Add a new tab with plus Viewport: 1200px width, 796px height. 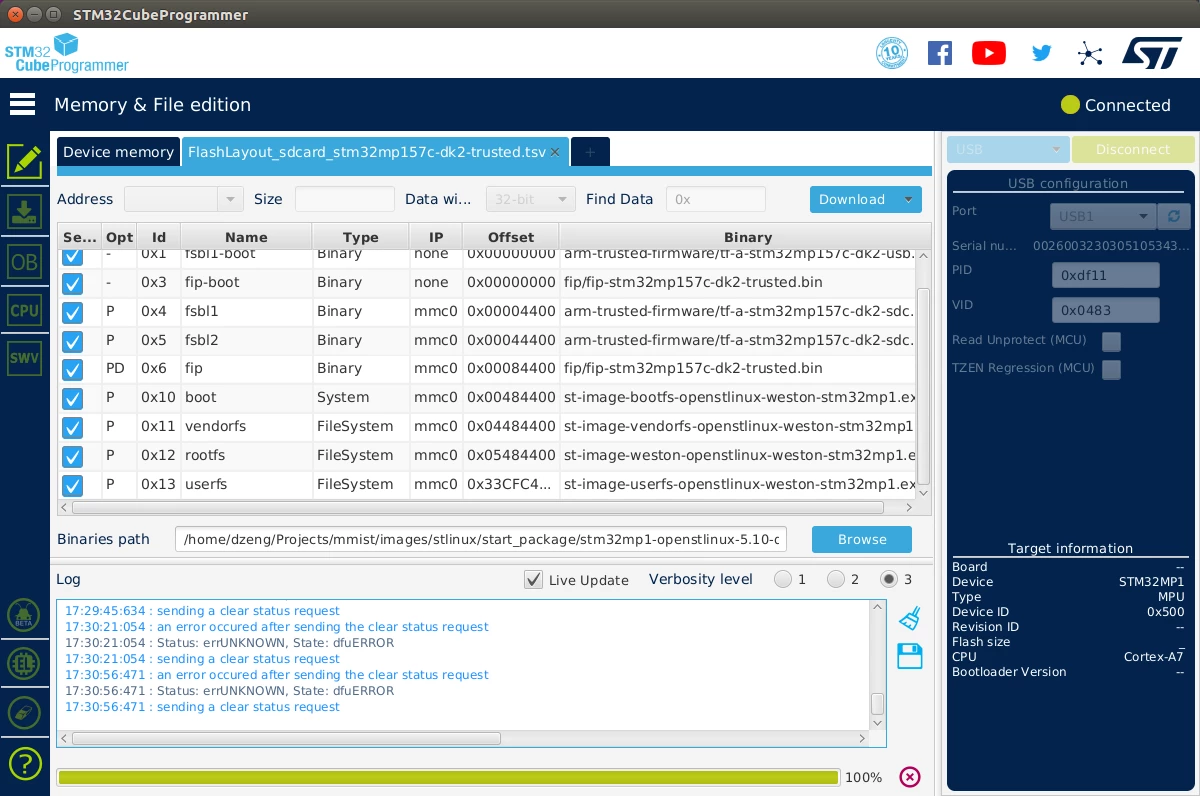(x=590, y=152)
